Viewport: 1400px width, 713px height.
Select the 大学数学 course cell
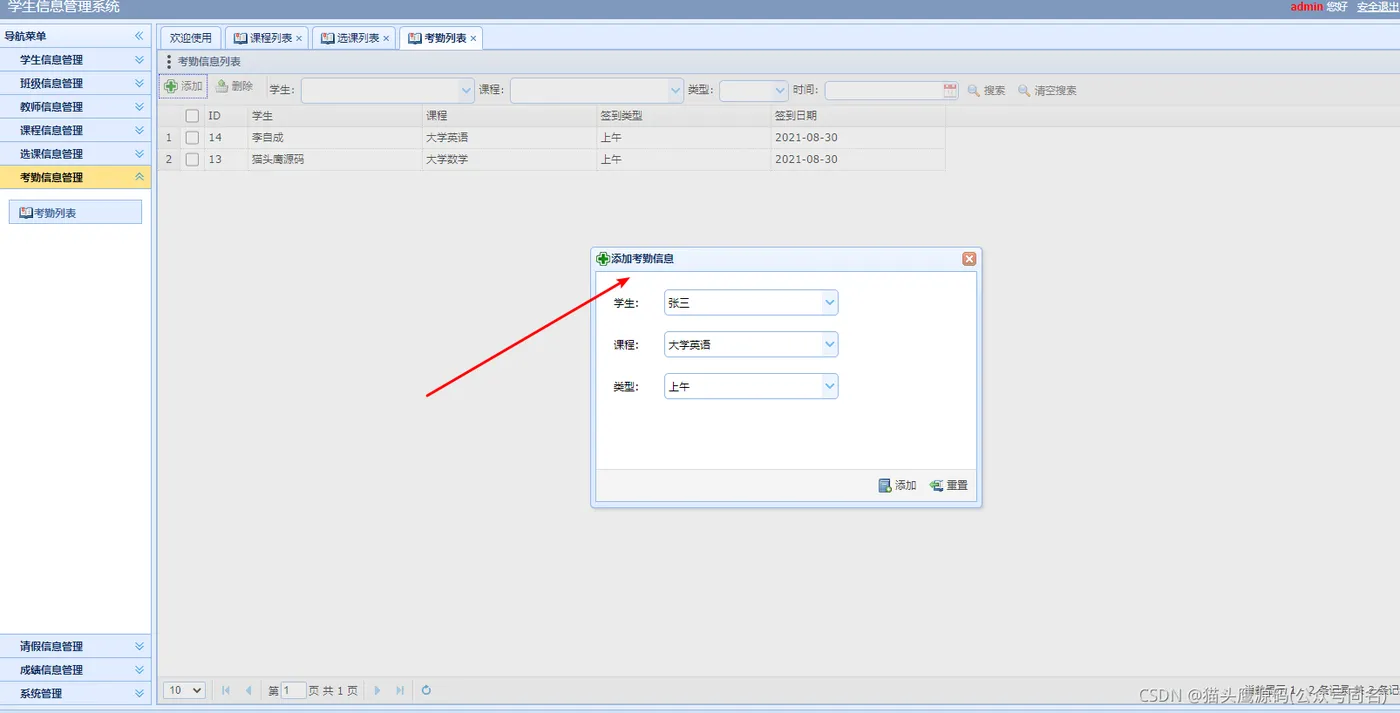[509, 159]
